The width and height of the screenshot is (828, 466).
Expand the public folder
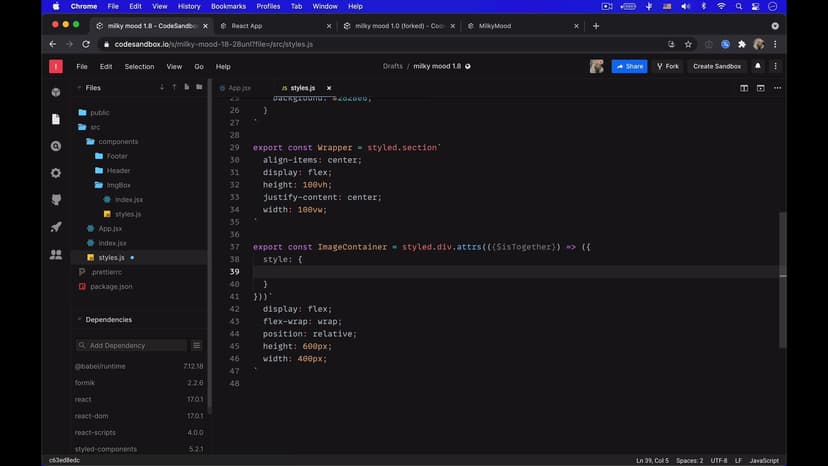pos(99,113)
